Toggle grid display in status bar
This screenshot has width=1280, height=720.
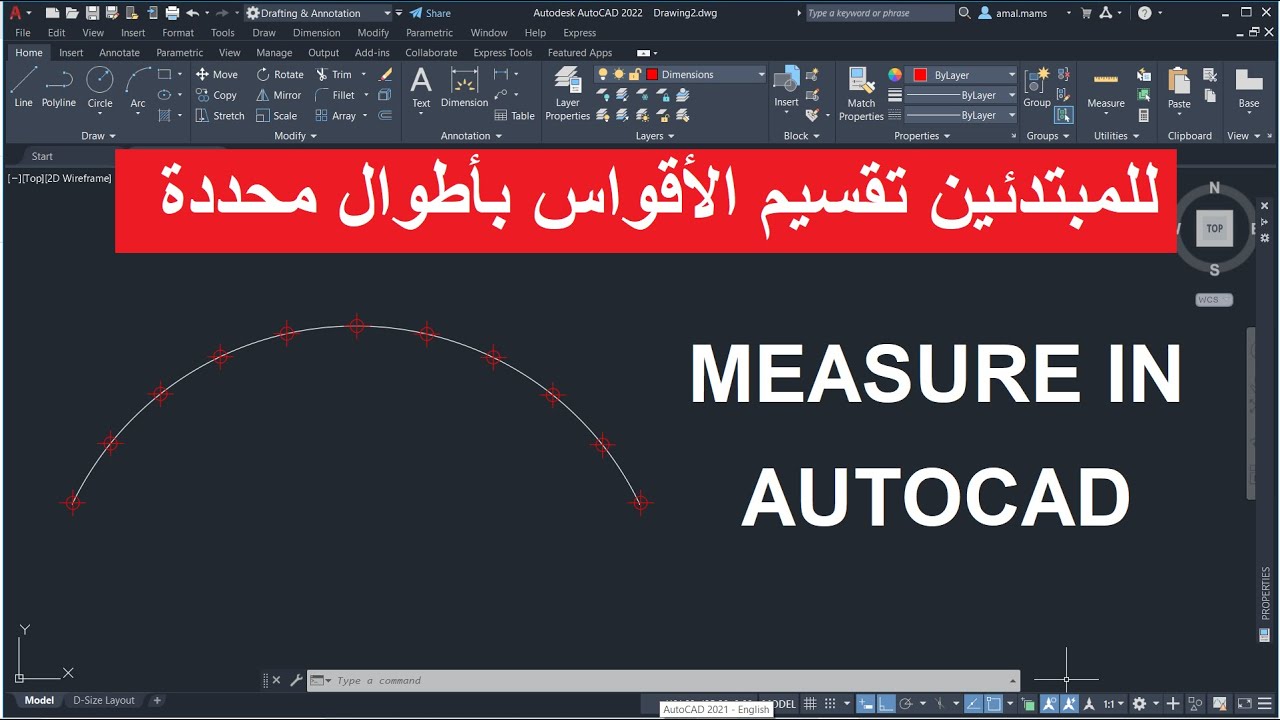(811, 704)
